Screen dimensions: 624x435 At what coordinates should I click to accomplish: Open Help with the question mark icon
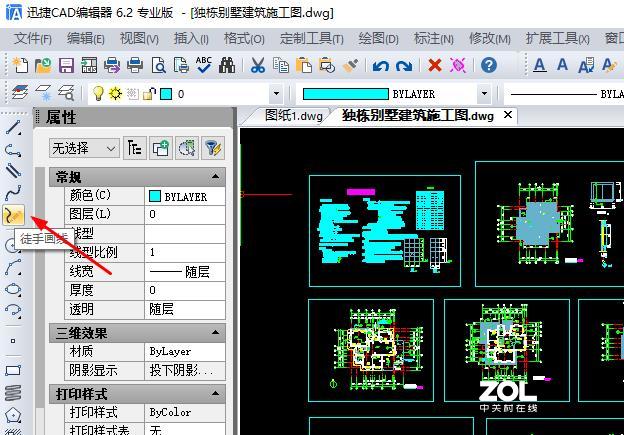[x=489, y=65]
